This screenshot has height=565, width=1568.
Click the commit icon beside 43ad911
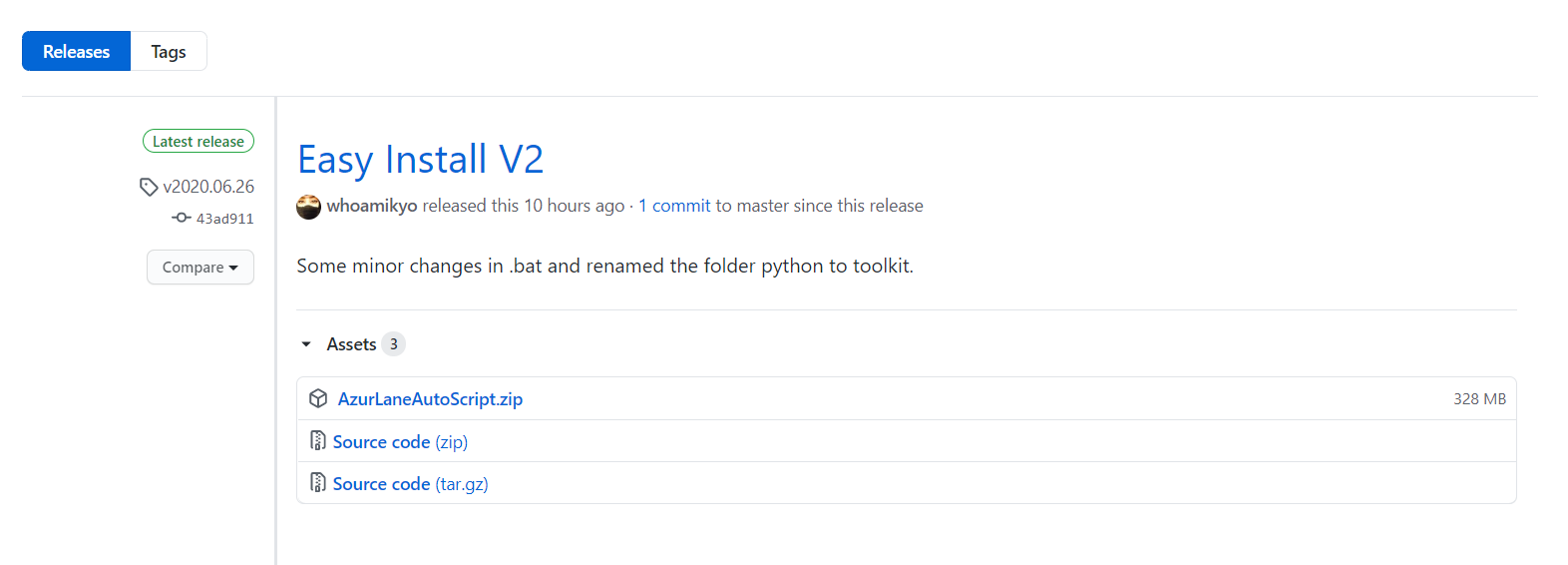click(181, 218)
